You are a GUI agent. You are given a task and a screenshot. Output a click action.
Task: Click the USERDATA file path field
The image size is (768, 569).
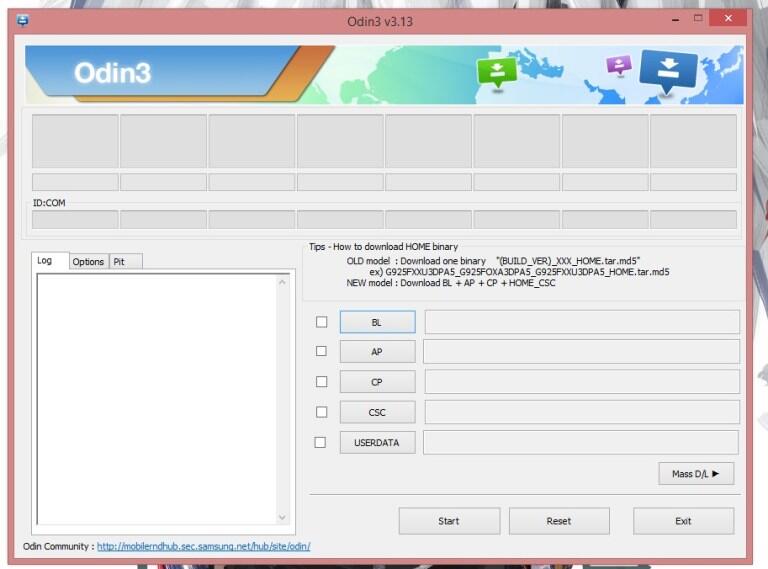[581, 443]
